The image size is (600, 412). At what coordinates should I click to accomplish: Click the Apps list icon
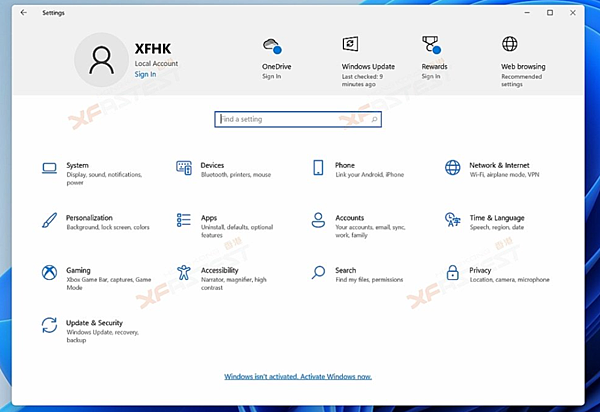tap(184, 220)
